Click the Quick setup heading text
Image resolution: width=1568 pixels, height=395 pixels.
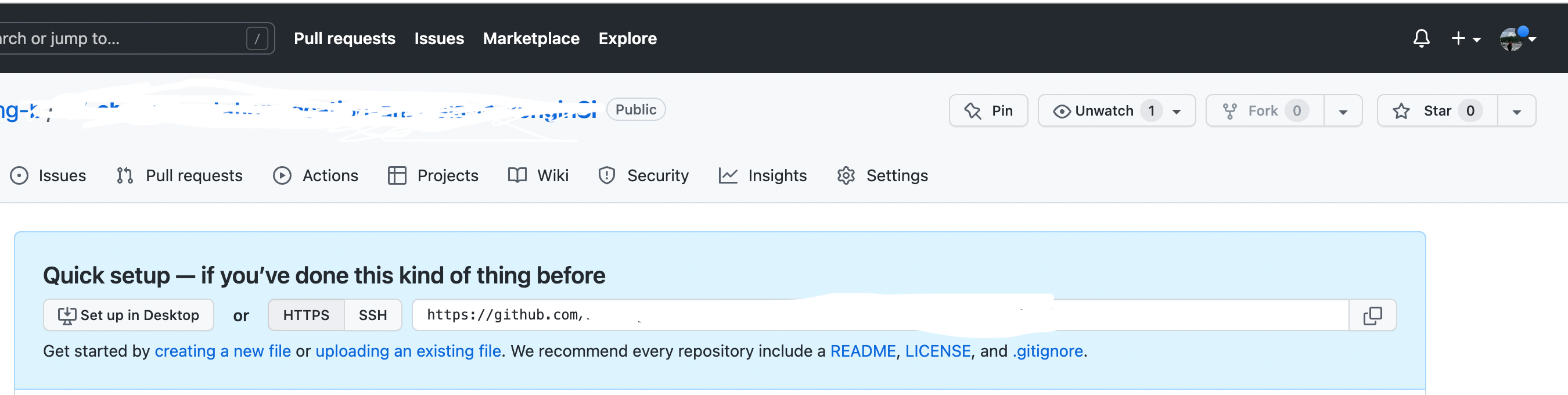click(x=324, y=275)
